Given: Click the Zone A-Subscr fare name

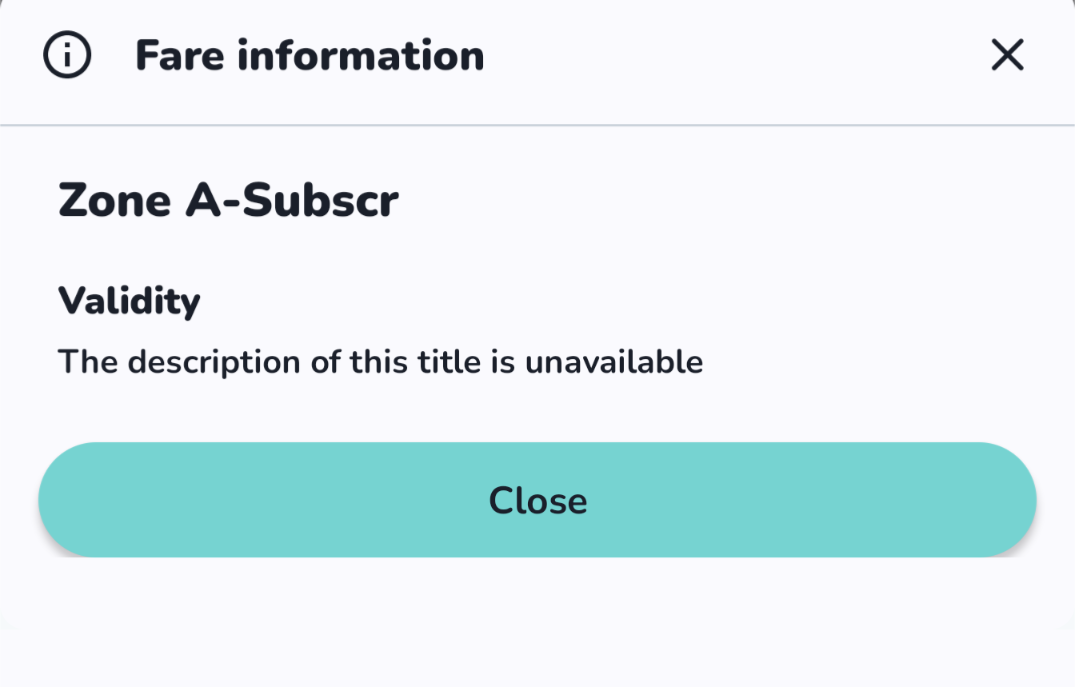Looking at the screenshot, I should [228, 200].
